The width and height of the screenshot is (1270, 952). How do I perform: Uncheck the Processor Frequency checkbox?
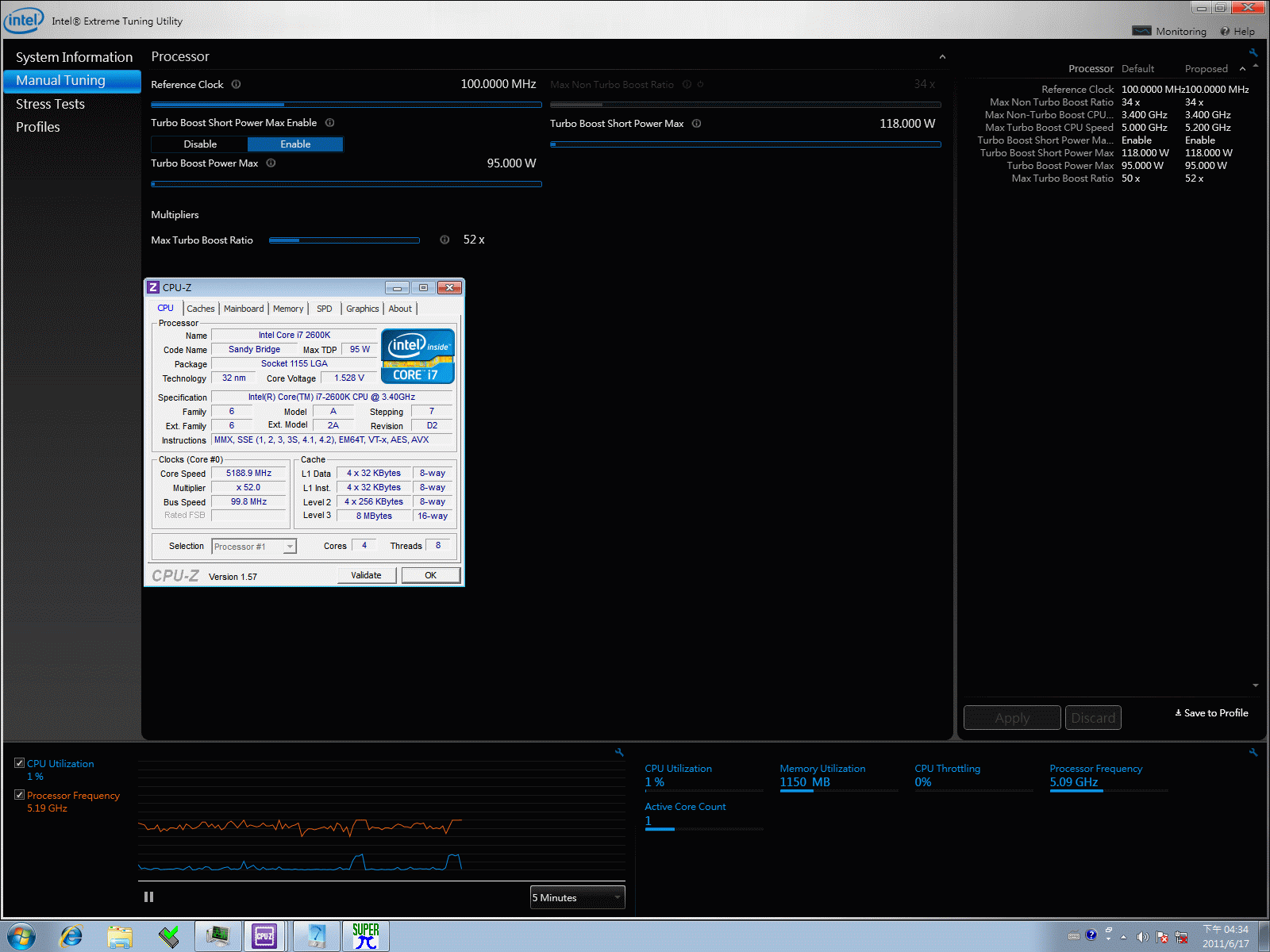pos(19,795)
